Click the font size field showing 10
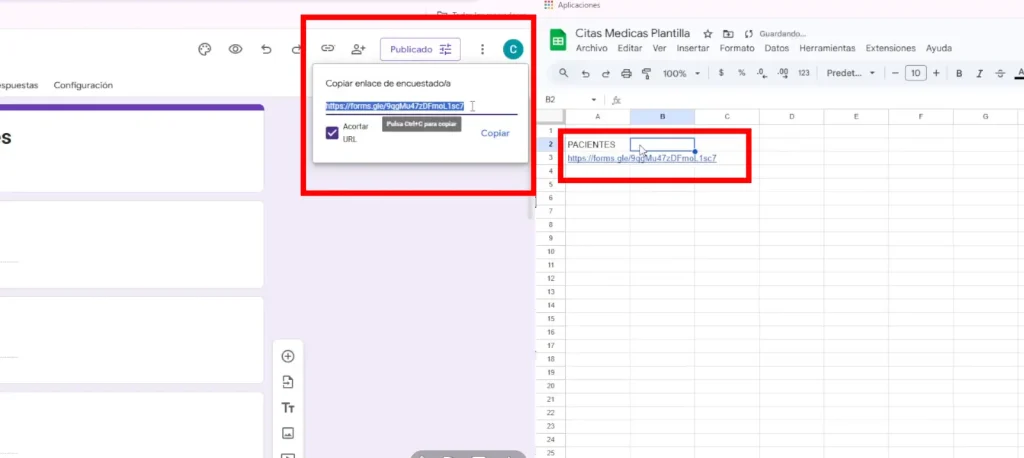The height and width of the screenshot is (458, 1024). 916,73
